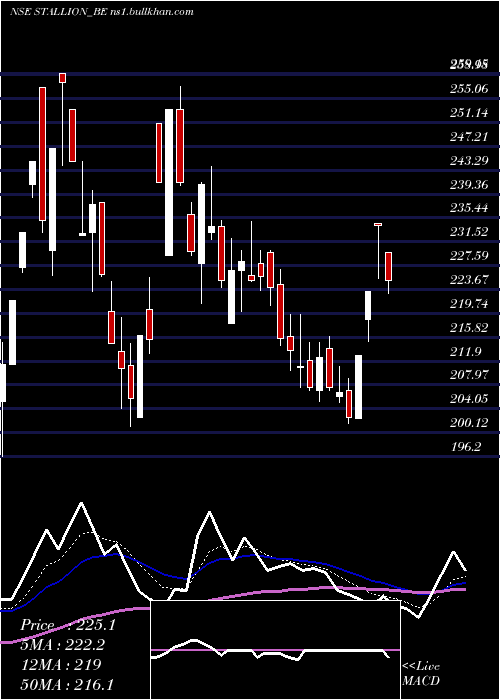Screen dimensions: 500x700
Task: Select the 215.82 price axis label
Action: tap(469, 328)
